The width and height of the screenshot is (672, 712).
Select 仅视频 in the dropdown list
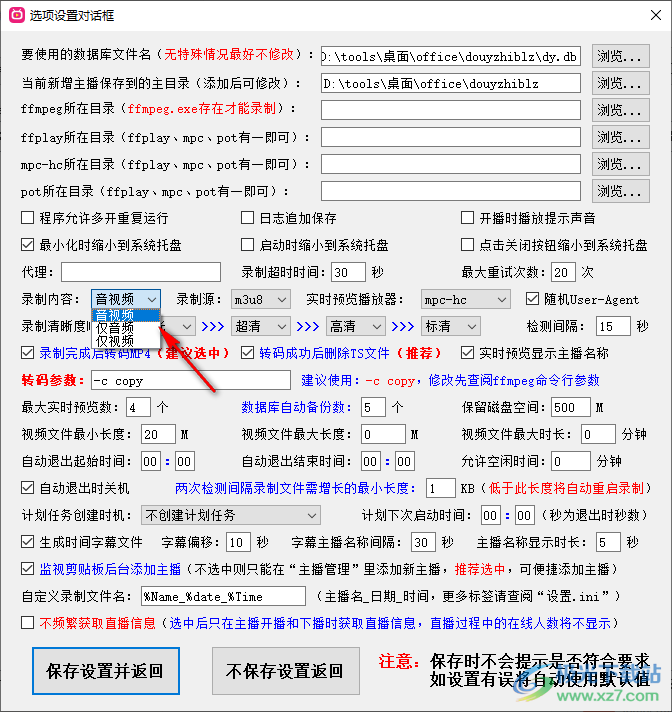click(x=126, y=341)
